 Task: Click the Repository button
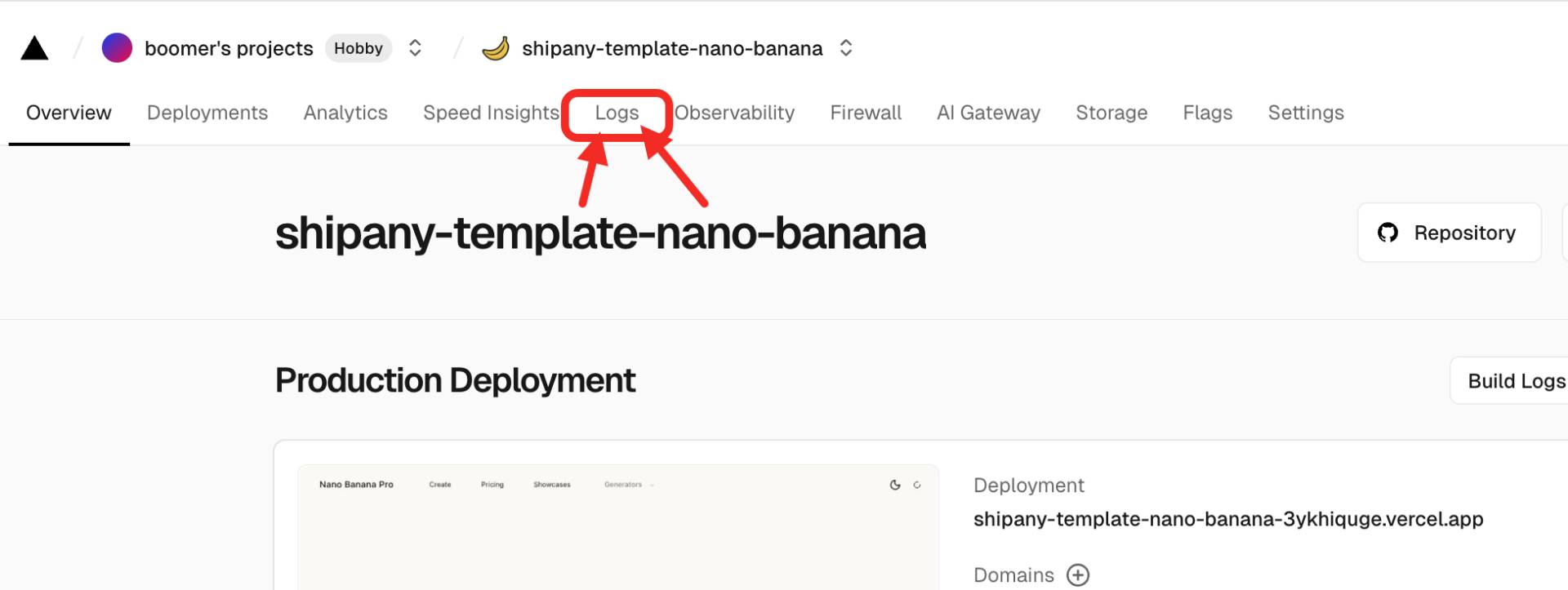pos(1449,233)
